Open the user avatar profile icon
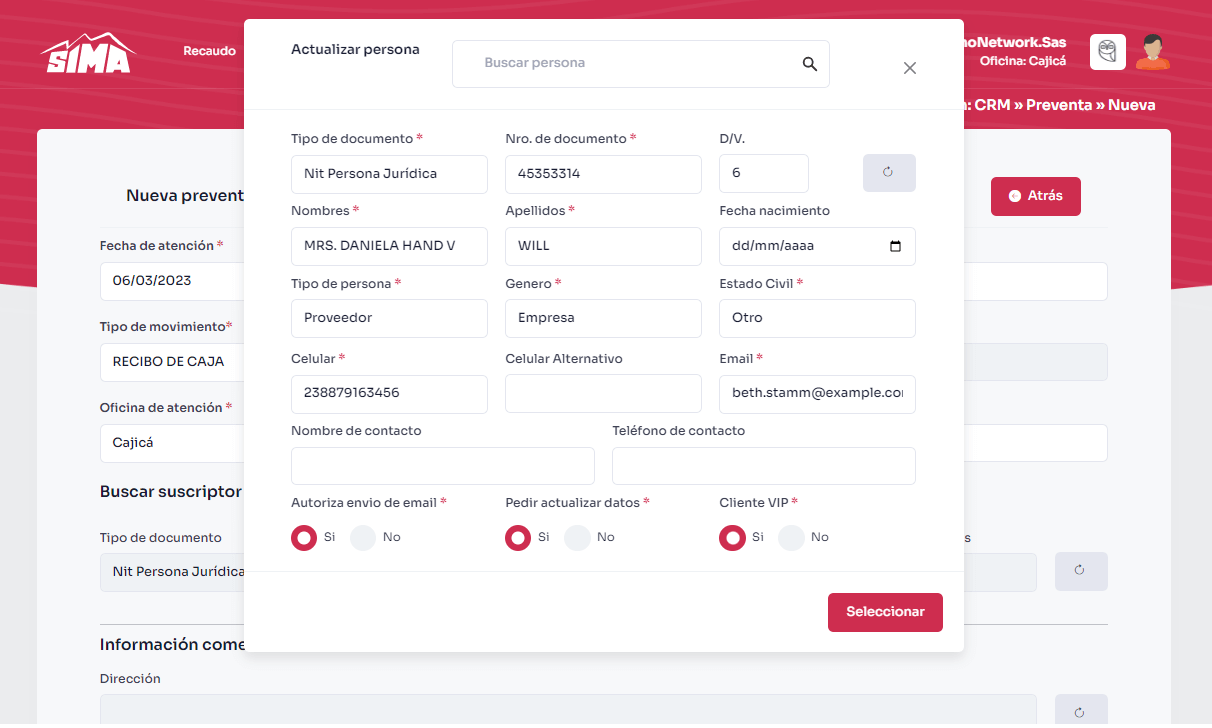 (1152, 52)
